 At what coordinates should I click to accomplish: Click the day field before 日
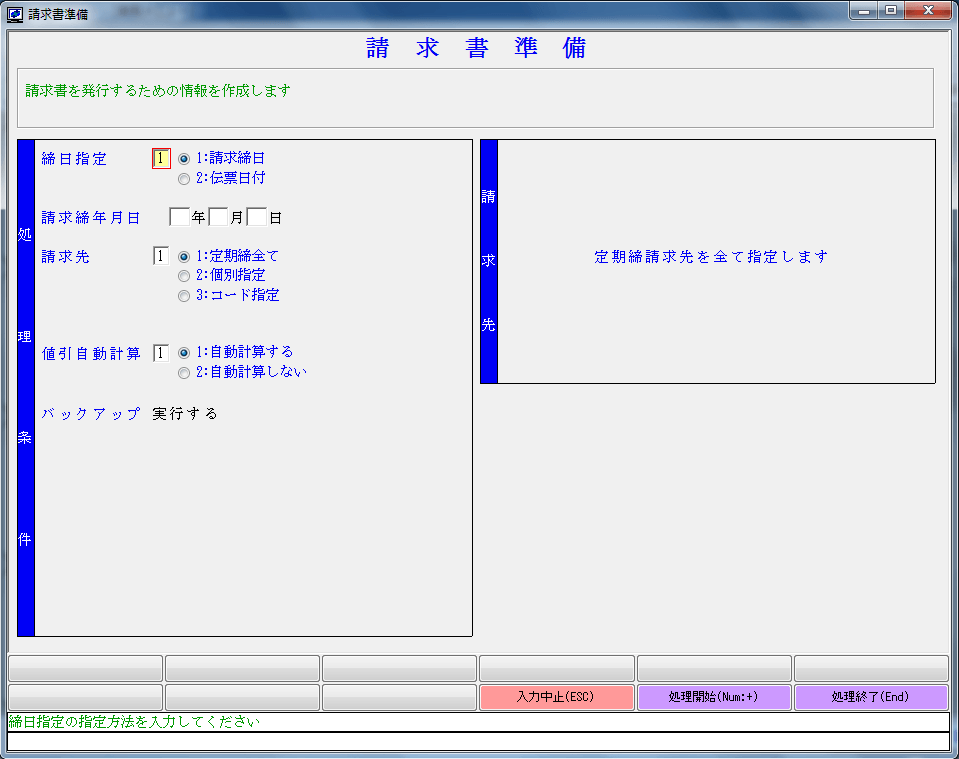pyautogui.click(x=257, y=217)
